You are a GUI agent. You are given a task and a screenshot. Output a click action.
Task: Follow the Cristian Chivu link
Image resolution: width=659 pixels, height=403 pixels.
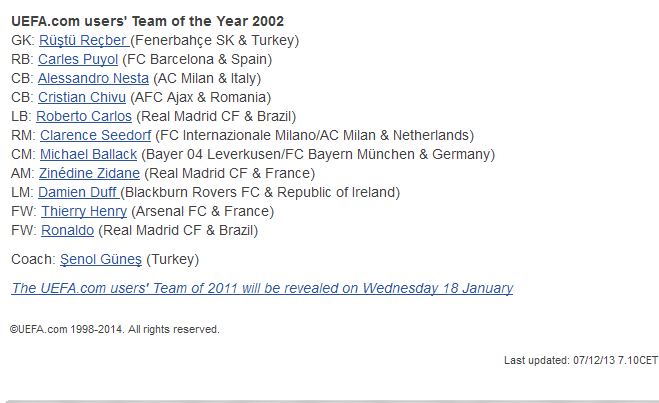point(82,97)
